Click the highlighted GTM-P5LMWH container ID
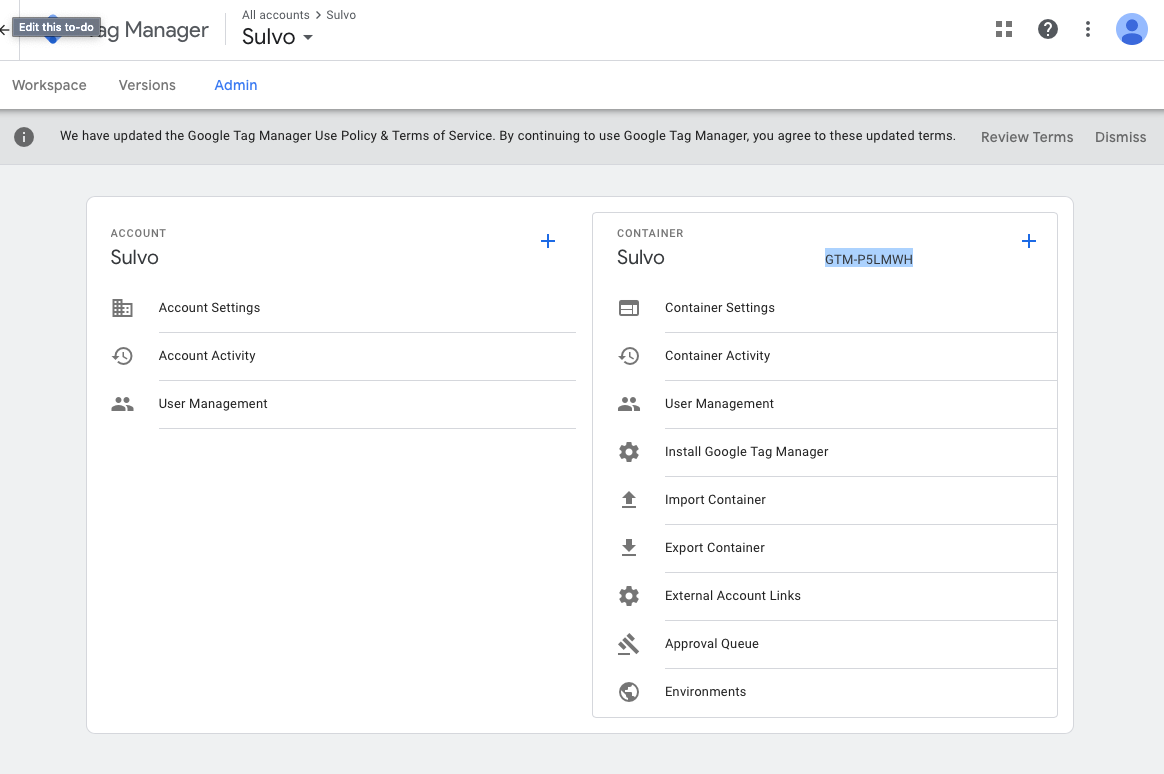Screen dimensions: 1164x774 click(x=869, y=259)
